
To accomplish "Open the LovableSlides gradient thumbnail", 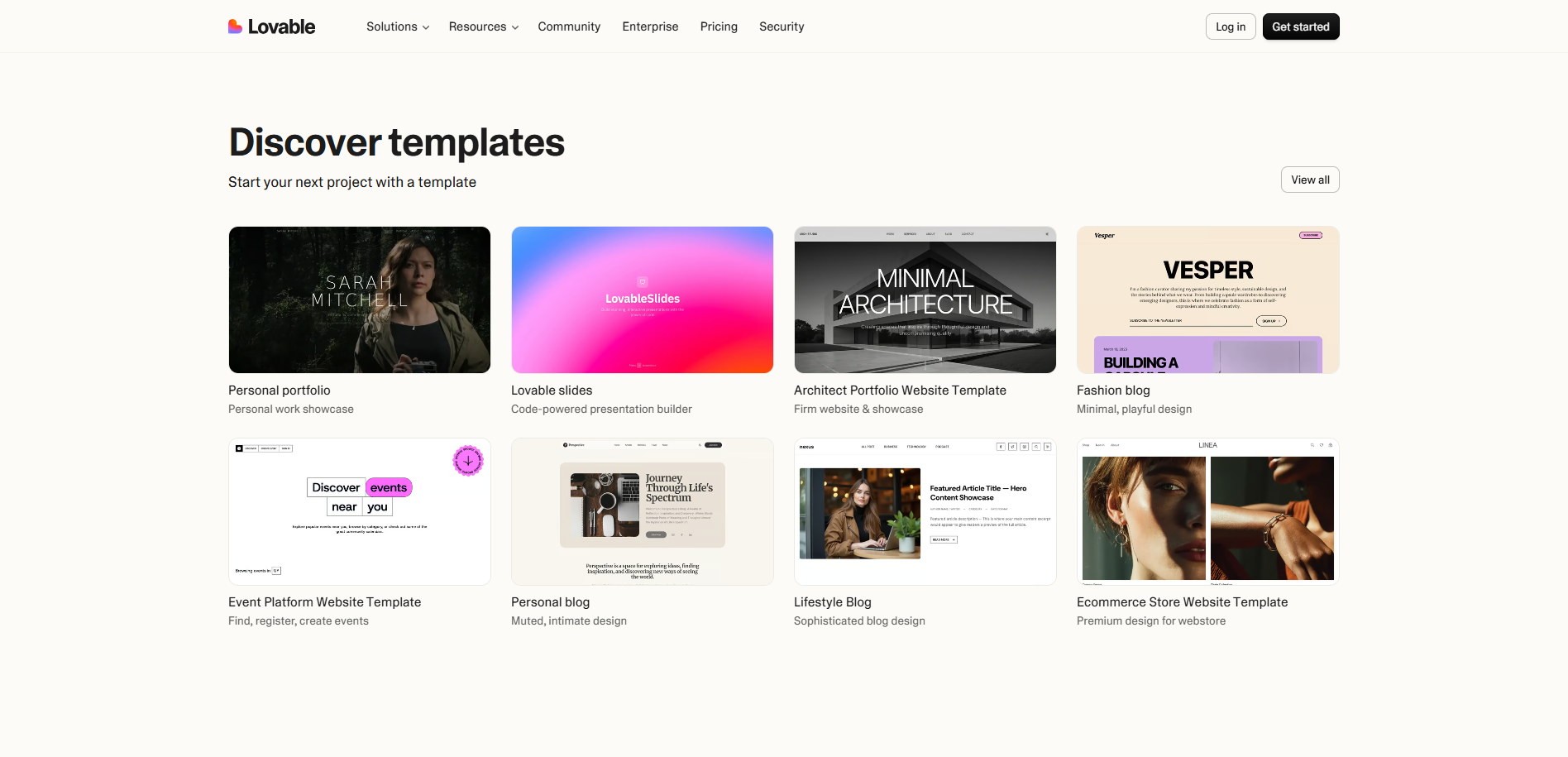I will (643, 299).
